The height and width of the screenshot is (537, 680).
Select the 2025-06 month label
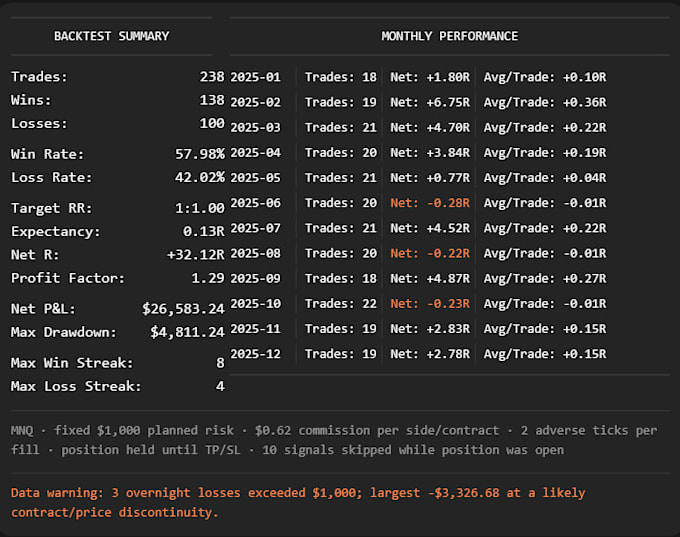point(255,203)
